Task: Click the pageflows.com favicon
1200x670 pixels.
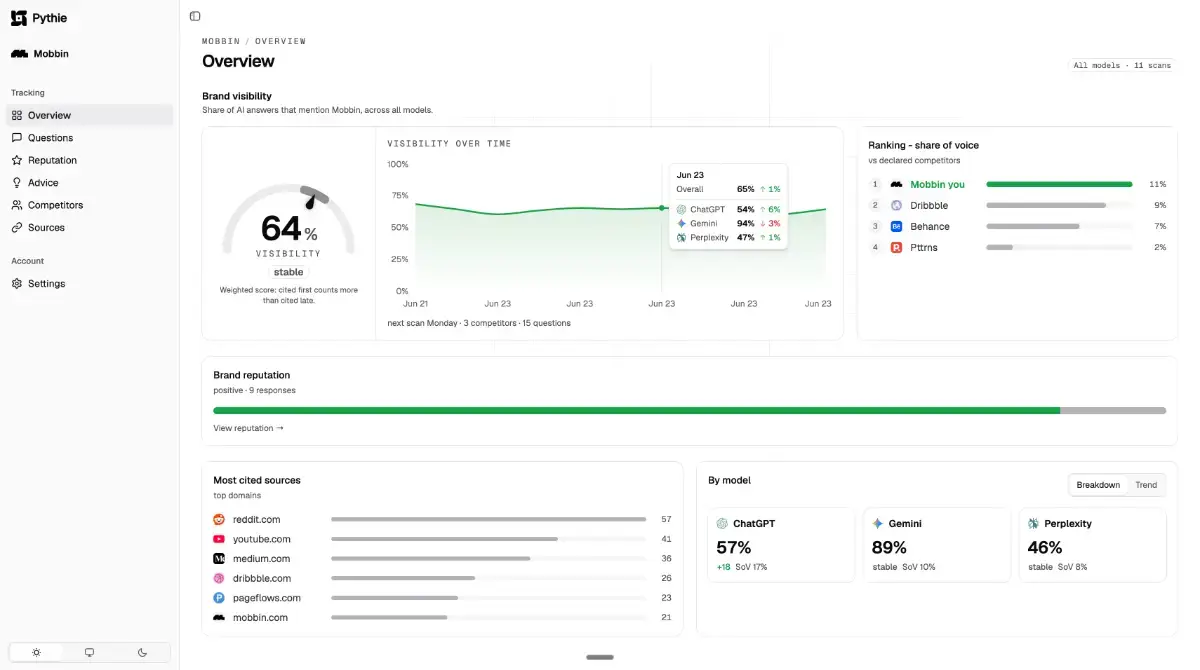Action: [x=219, y=598]
